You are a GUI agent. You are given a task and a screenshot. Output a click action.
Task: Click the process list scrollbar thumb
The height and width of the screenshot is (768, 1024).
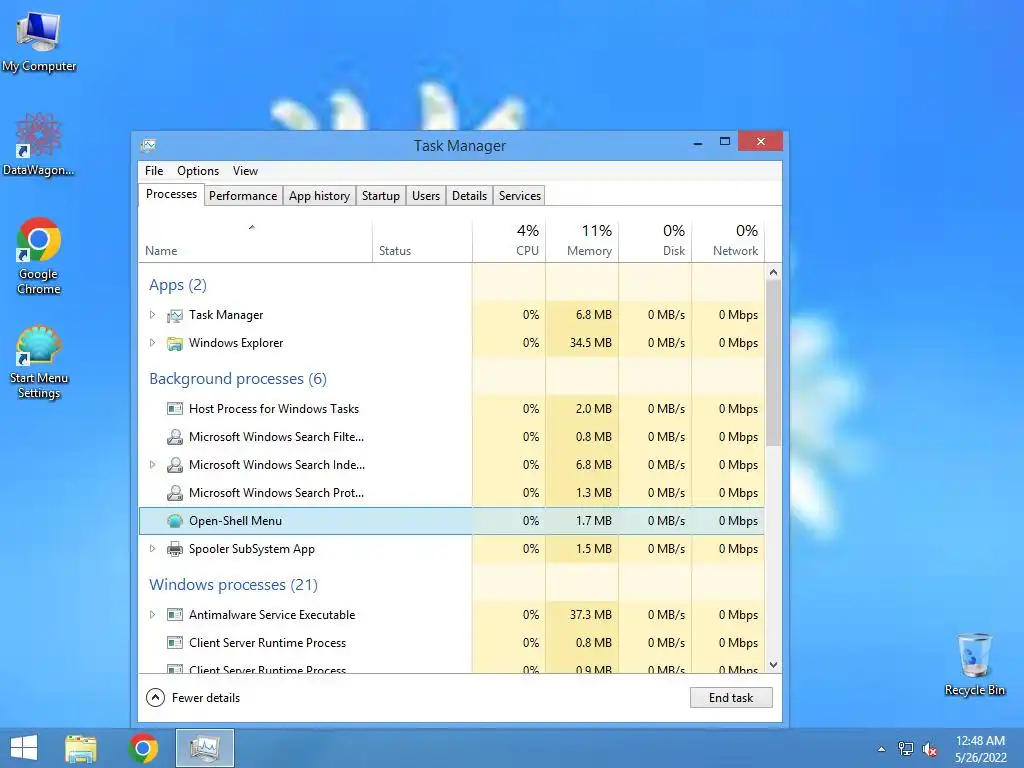tap(773, 363)
